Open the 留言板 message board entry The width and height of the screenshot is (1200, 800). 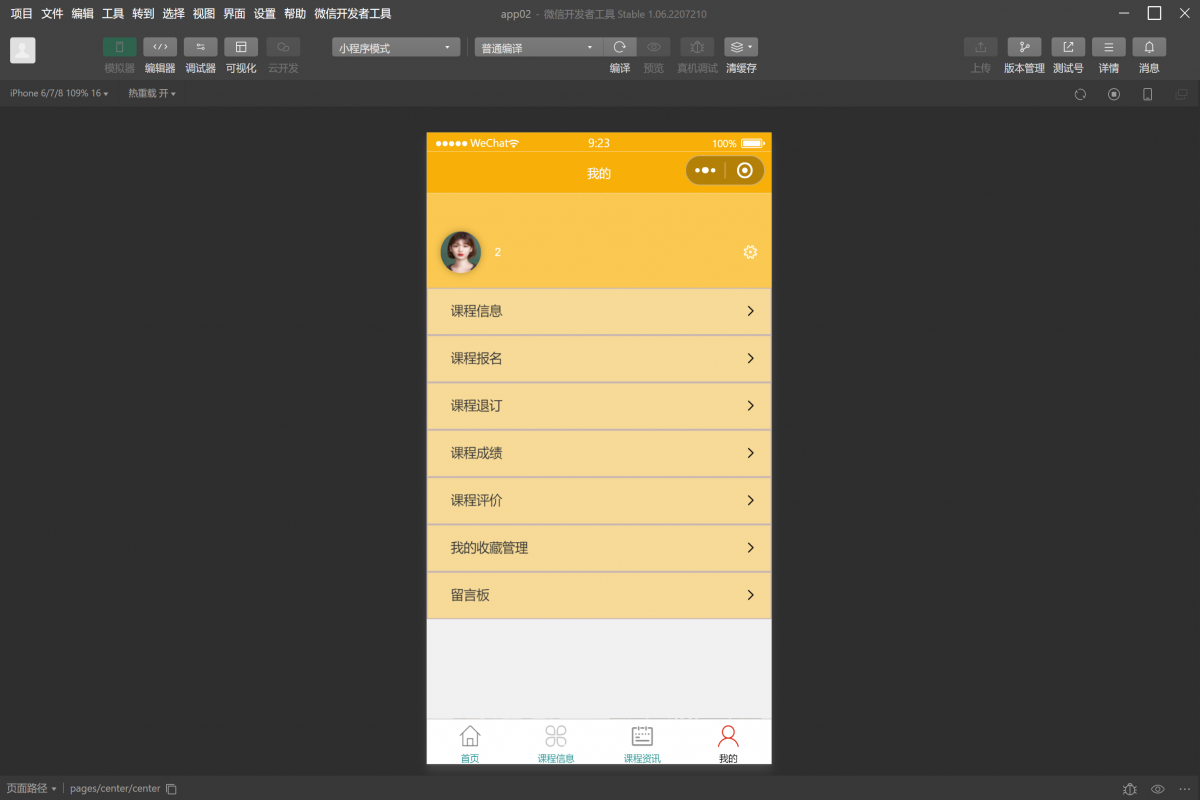pyautogui.click(x=598, y=595)
